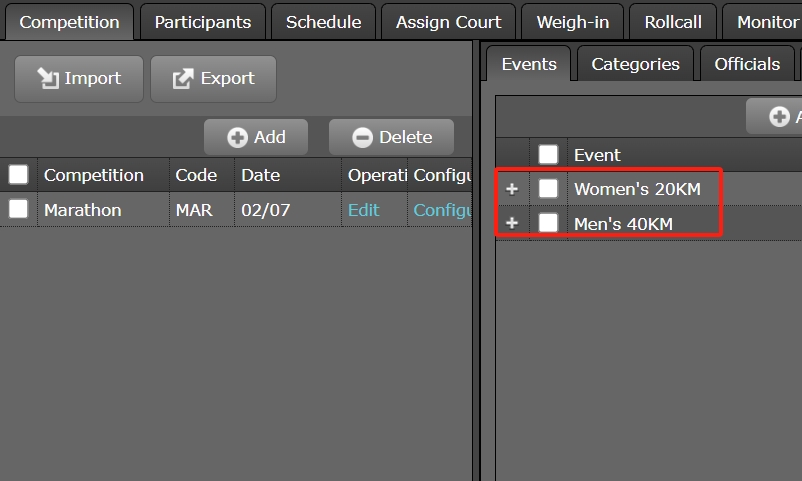802x481 pixels.
Task: Open the Officials sub-tab
Action: [x=746, y=64]
